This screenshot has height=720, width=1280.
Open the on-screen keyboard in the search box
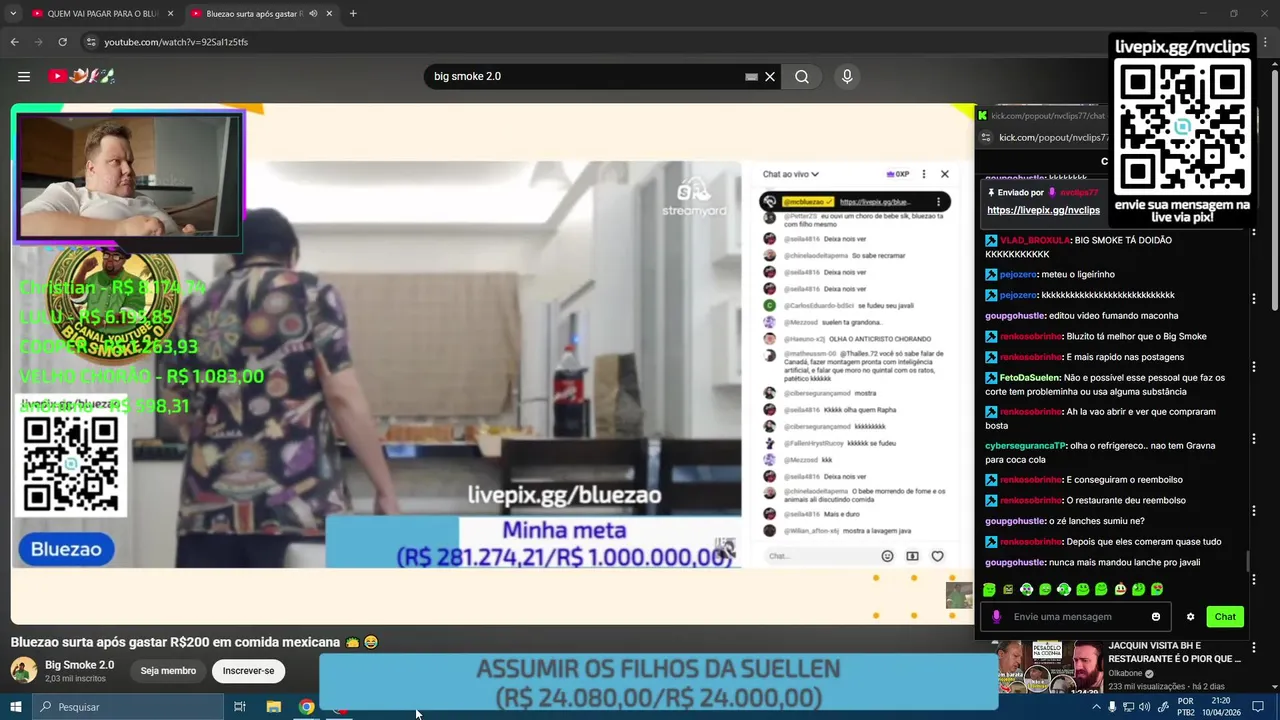click(x=751, y=77)
